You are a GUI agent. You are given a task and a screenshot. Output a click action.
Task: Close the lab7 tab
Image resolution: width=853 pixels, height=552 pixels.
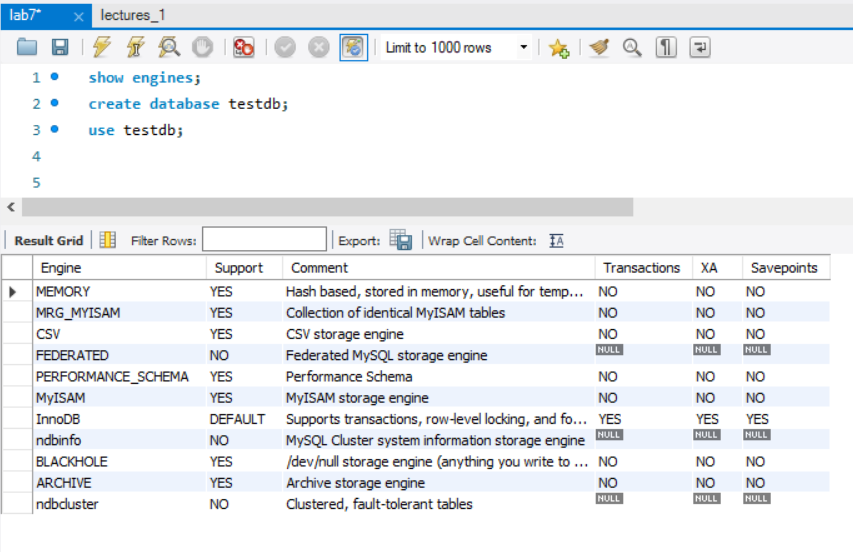click(x=79, y=17)
